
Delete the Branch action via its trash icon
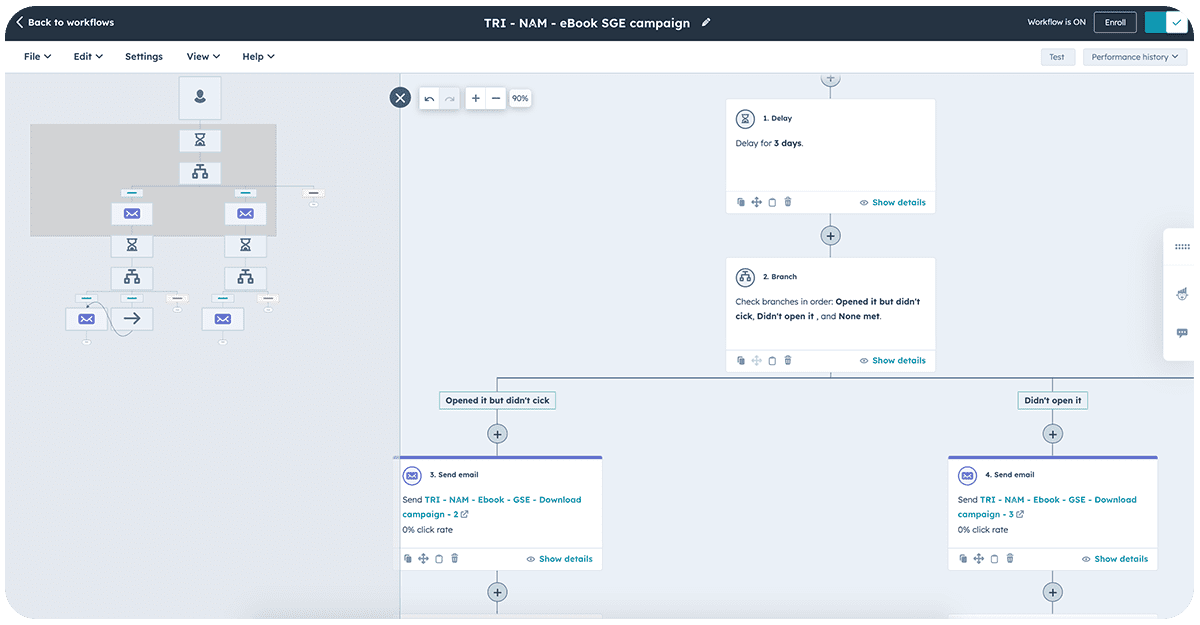click(x=787, y=360)
